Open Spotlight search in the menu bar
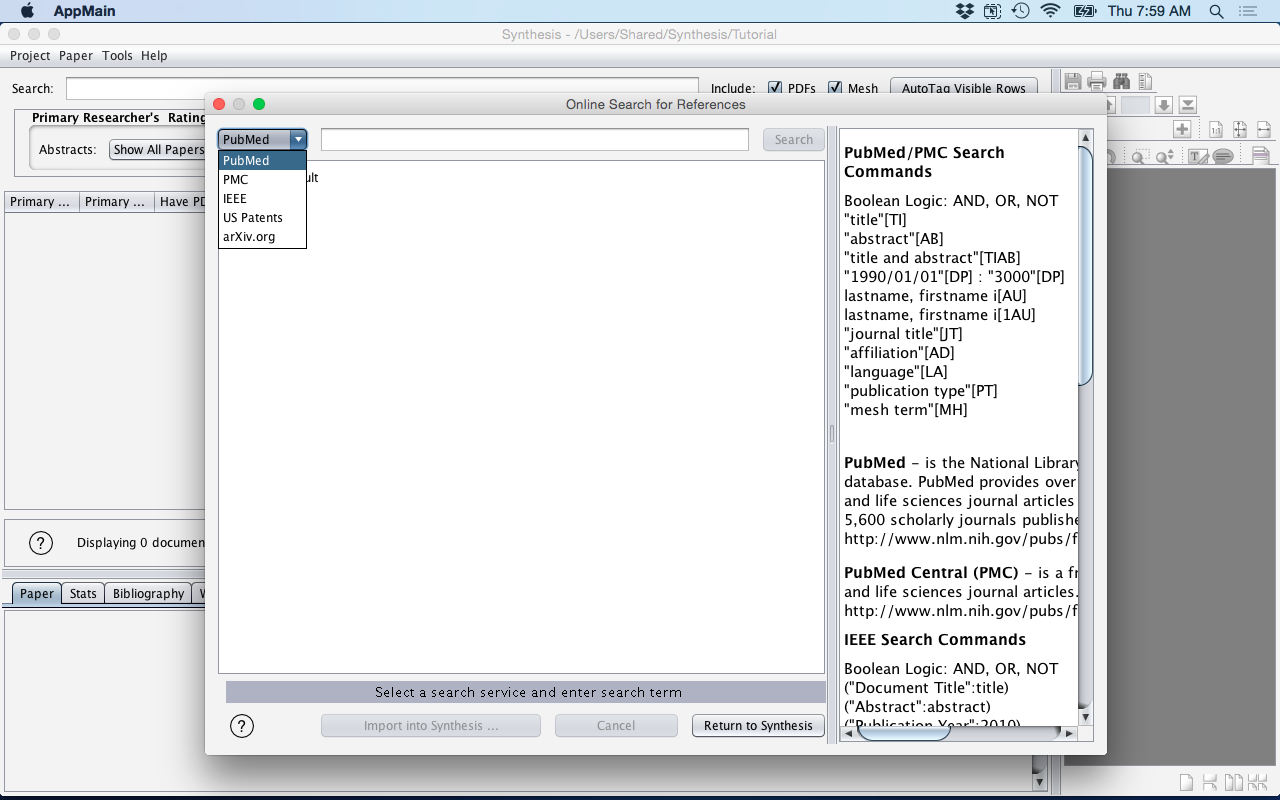 [1216, 11]
